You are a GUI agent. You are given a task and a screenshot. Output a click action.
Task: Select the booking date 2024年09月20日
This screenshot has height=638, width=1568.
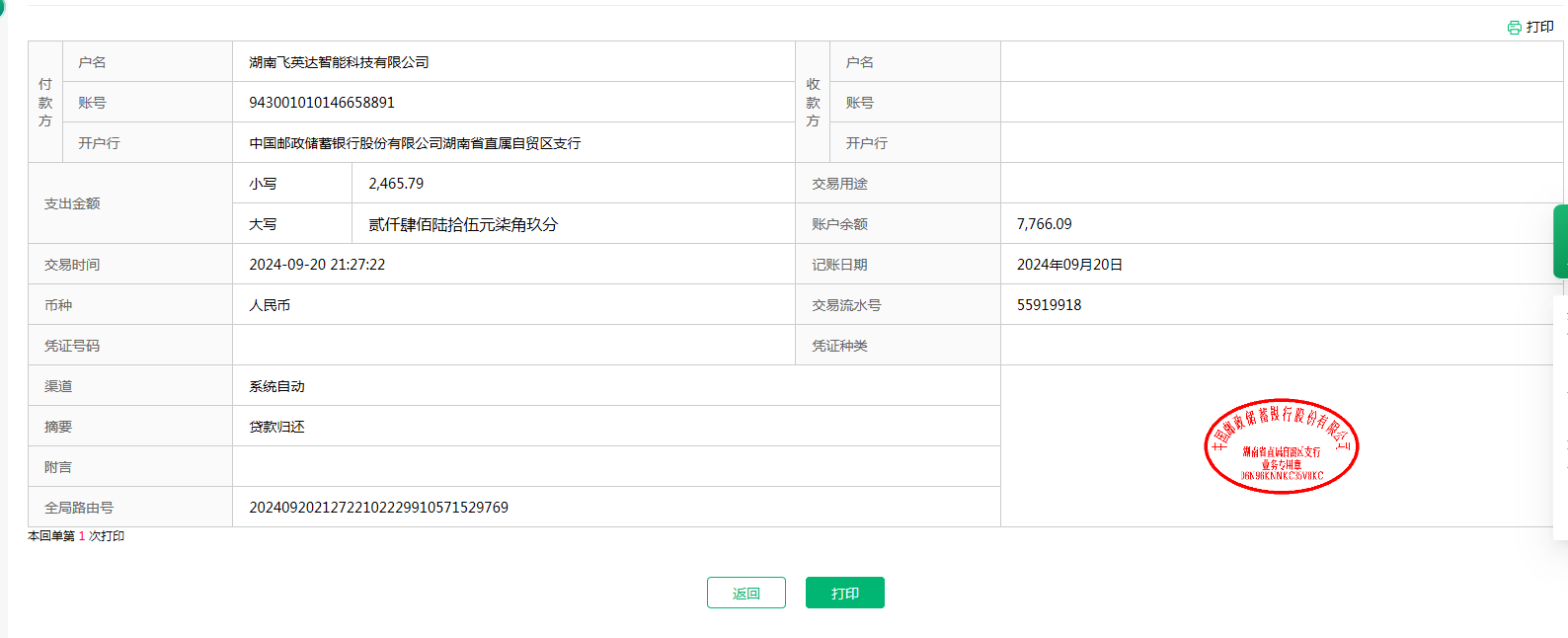click(1069, 265)
